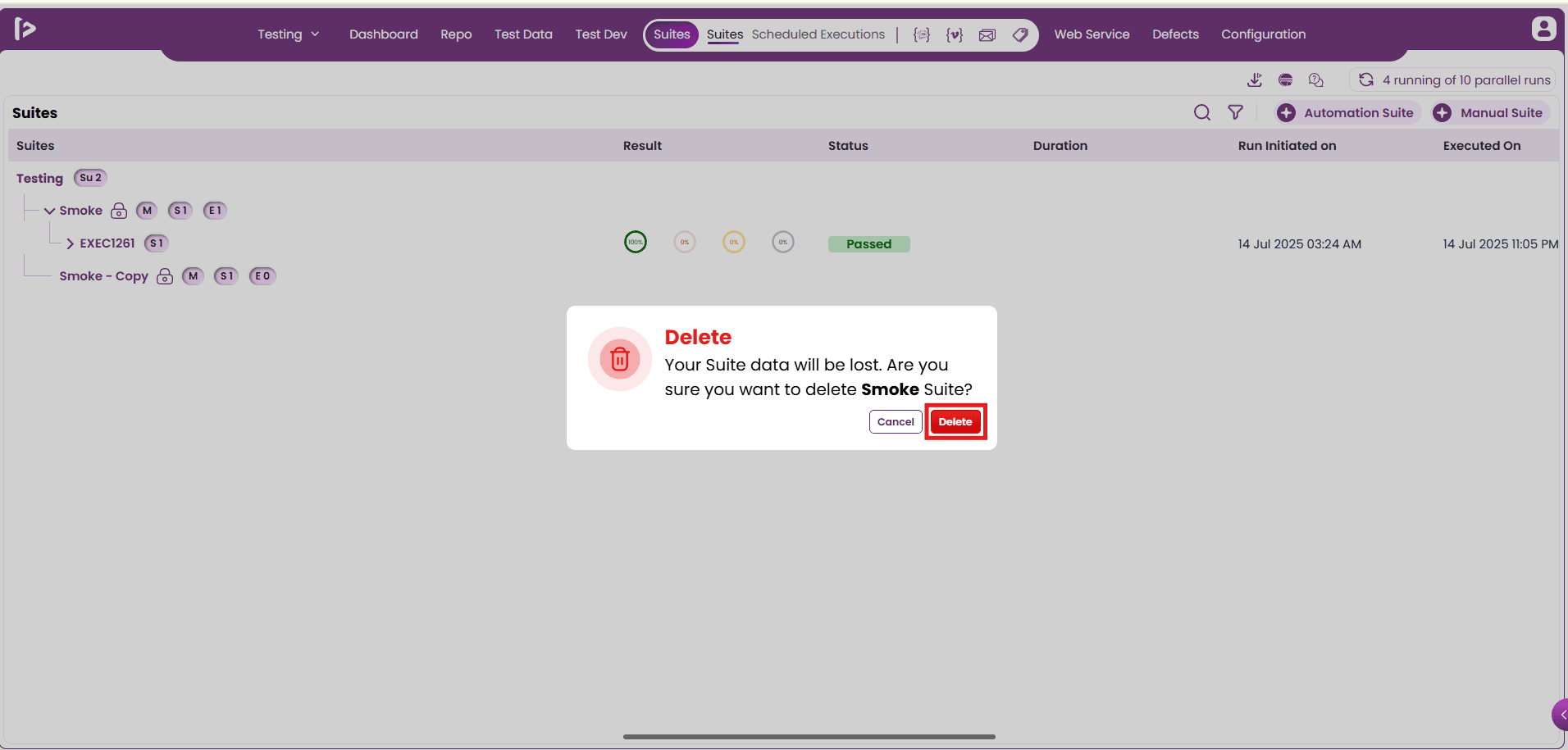The height and width of the screenshot is (750, 1568).
Task: Click the Run Initiated on header
Action: coord(1287,146)
